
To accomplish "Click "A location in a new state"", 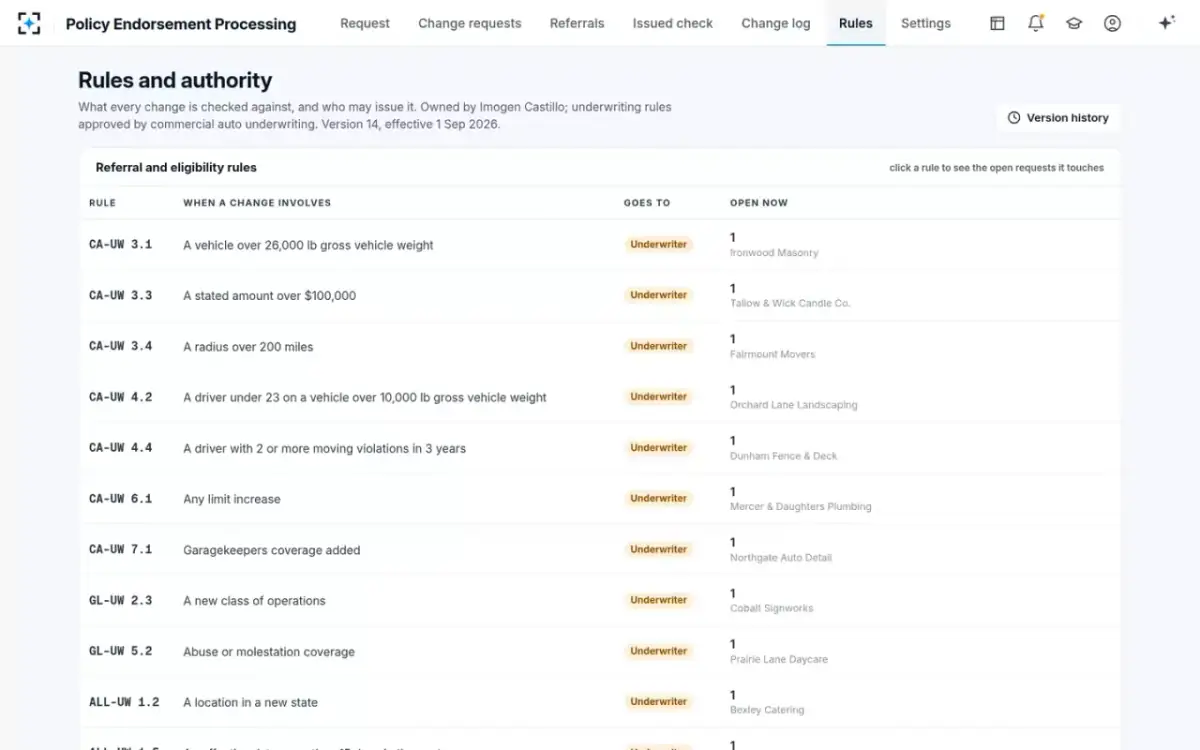I will coord(251,703).
